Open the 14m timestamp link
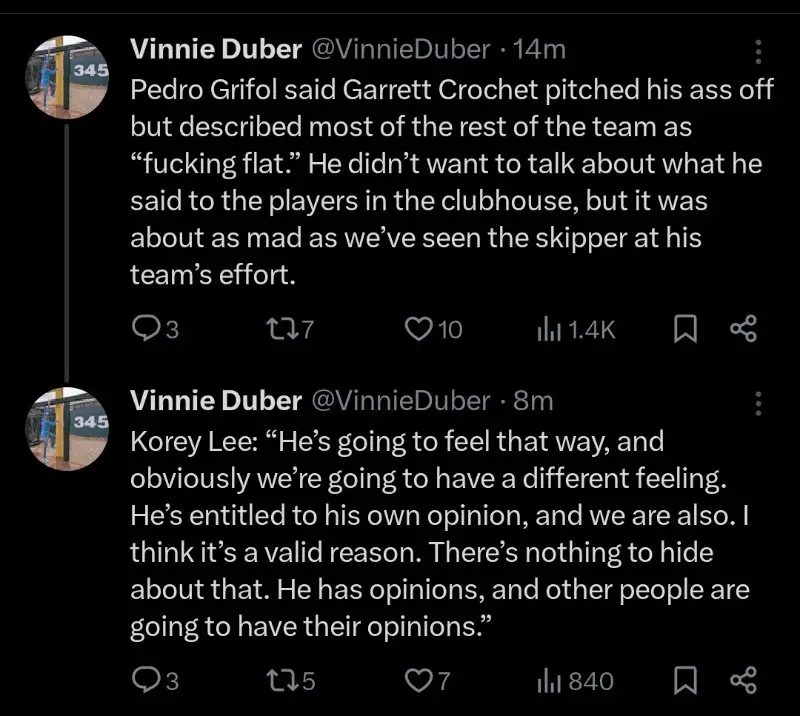 544,49
